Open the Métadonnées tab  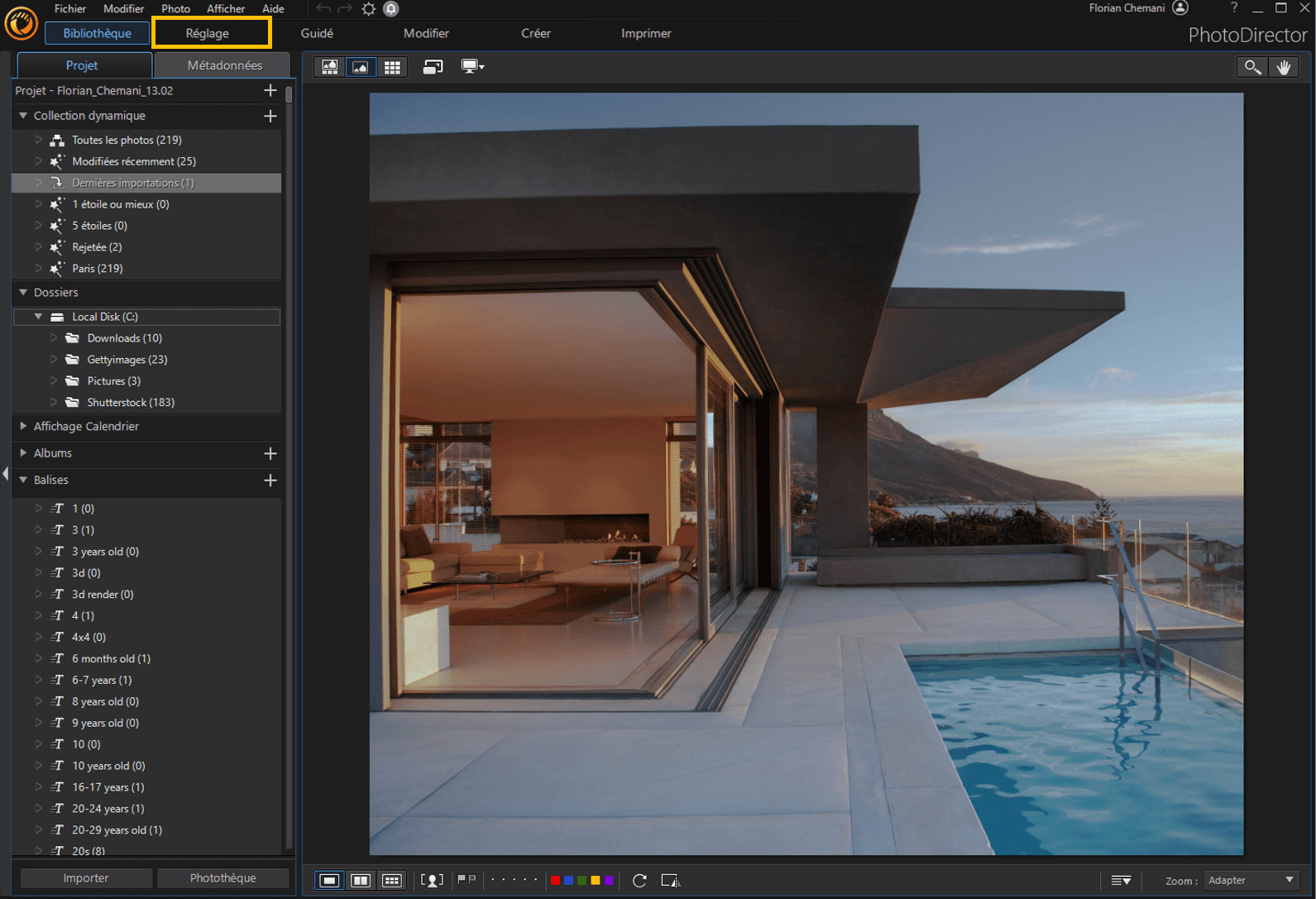224,65
